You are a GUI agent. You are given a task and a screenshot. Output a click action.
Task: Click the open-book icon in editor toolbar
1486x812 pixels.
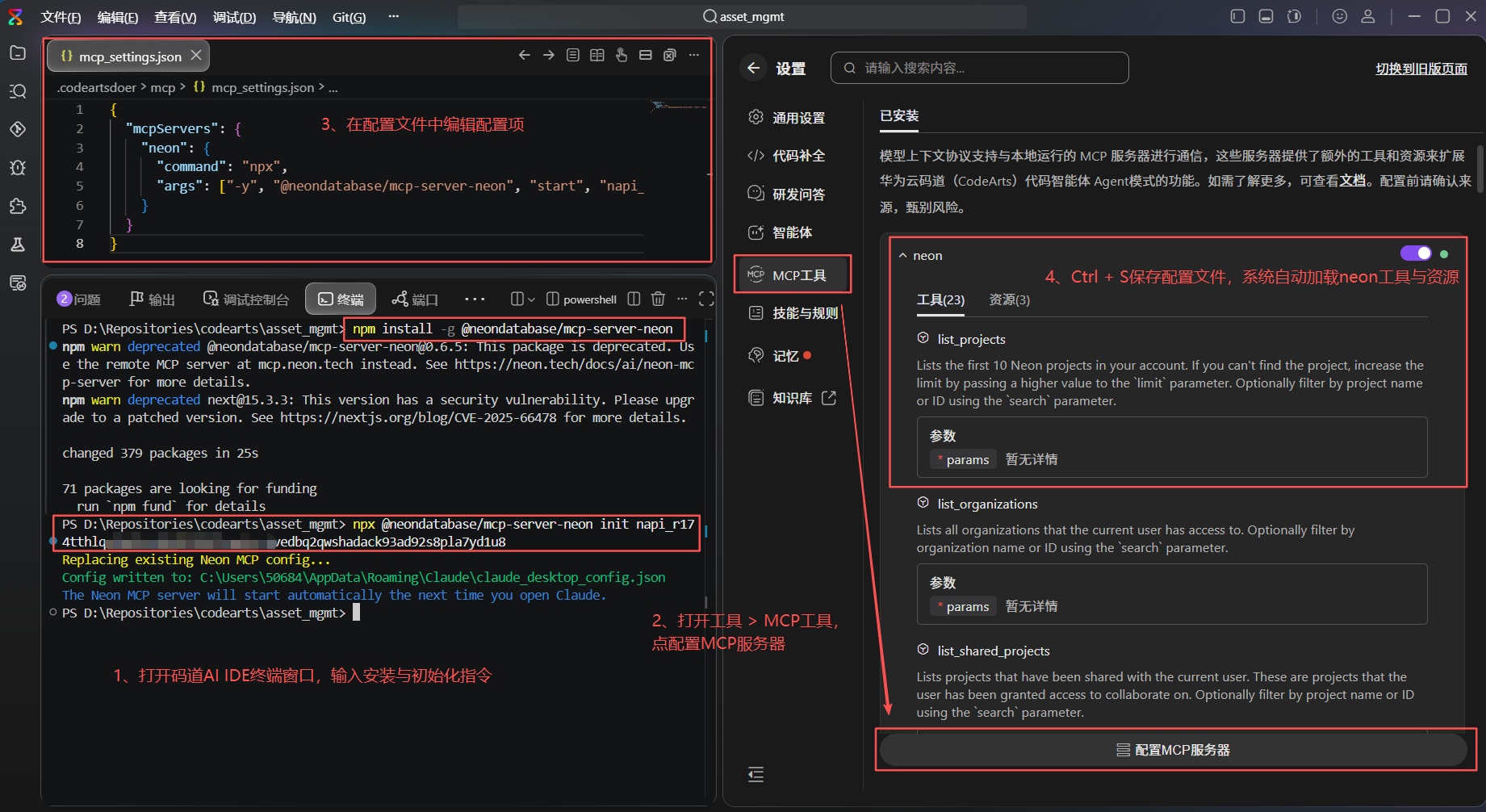(x=597, y=55)
